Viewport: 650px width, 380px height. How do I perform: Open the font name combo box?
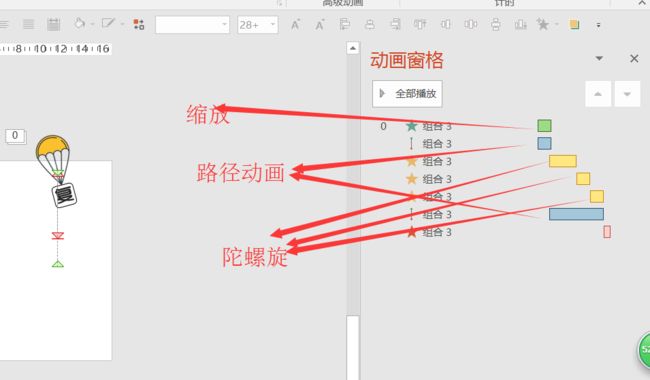(192, 24)
